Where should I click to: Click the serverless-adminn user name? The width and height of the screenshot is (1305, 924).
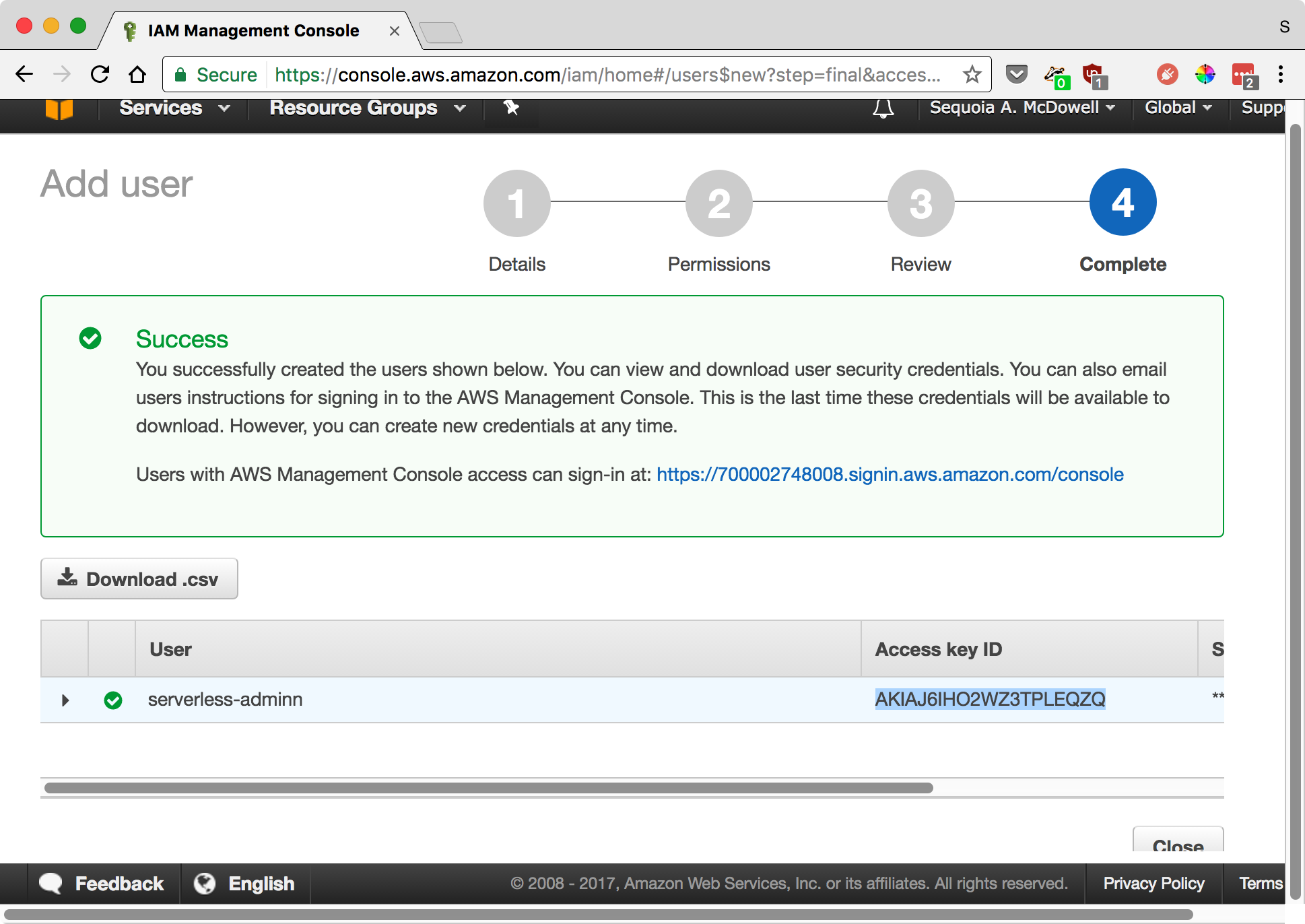click(x=225, y=699)
